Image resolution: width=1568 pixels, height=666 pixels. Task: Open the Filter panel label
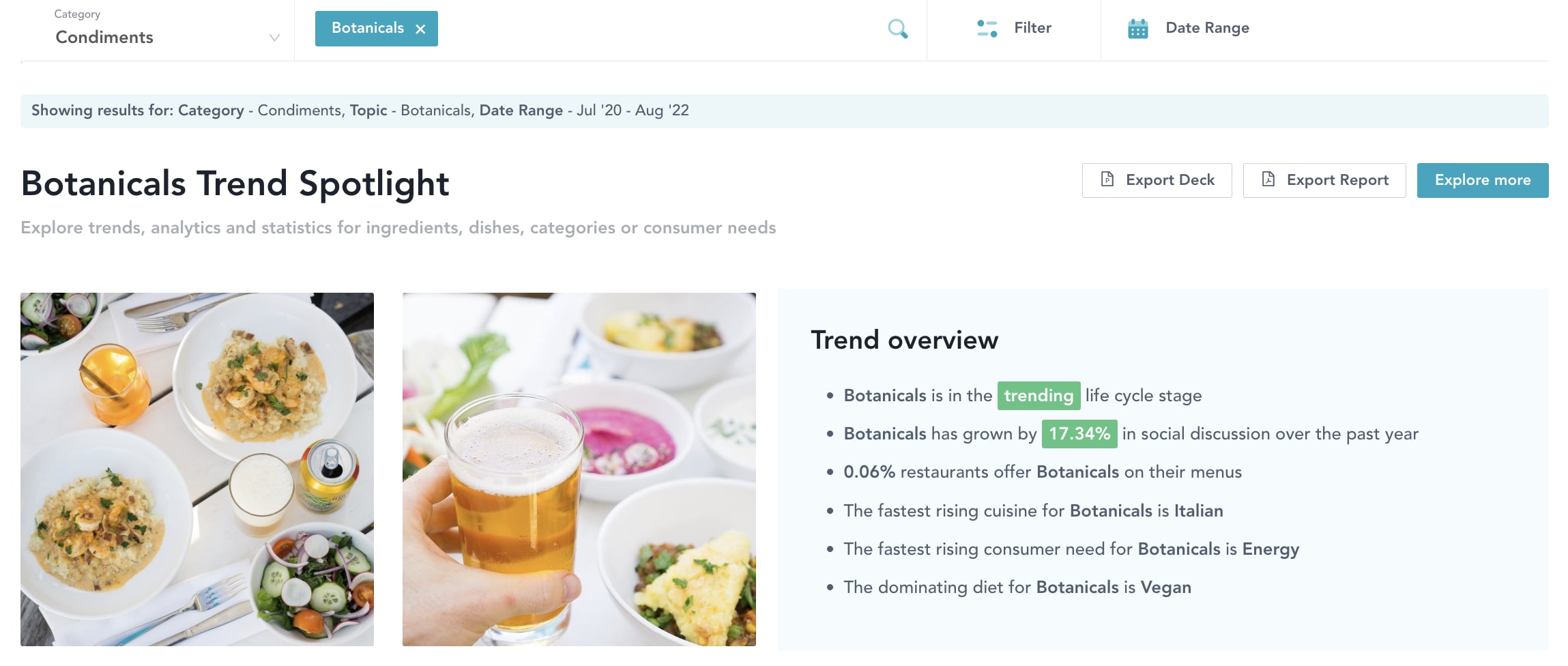1032,28
